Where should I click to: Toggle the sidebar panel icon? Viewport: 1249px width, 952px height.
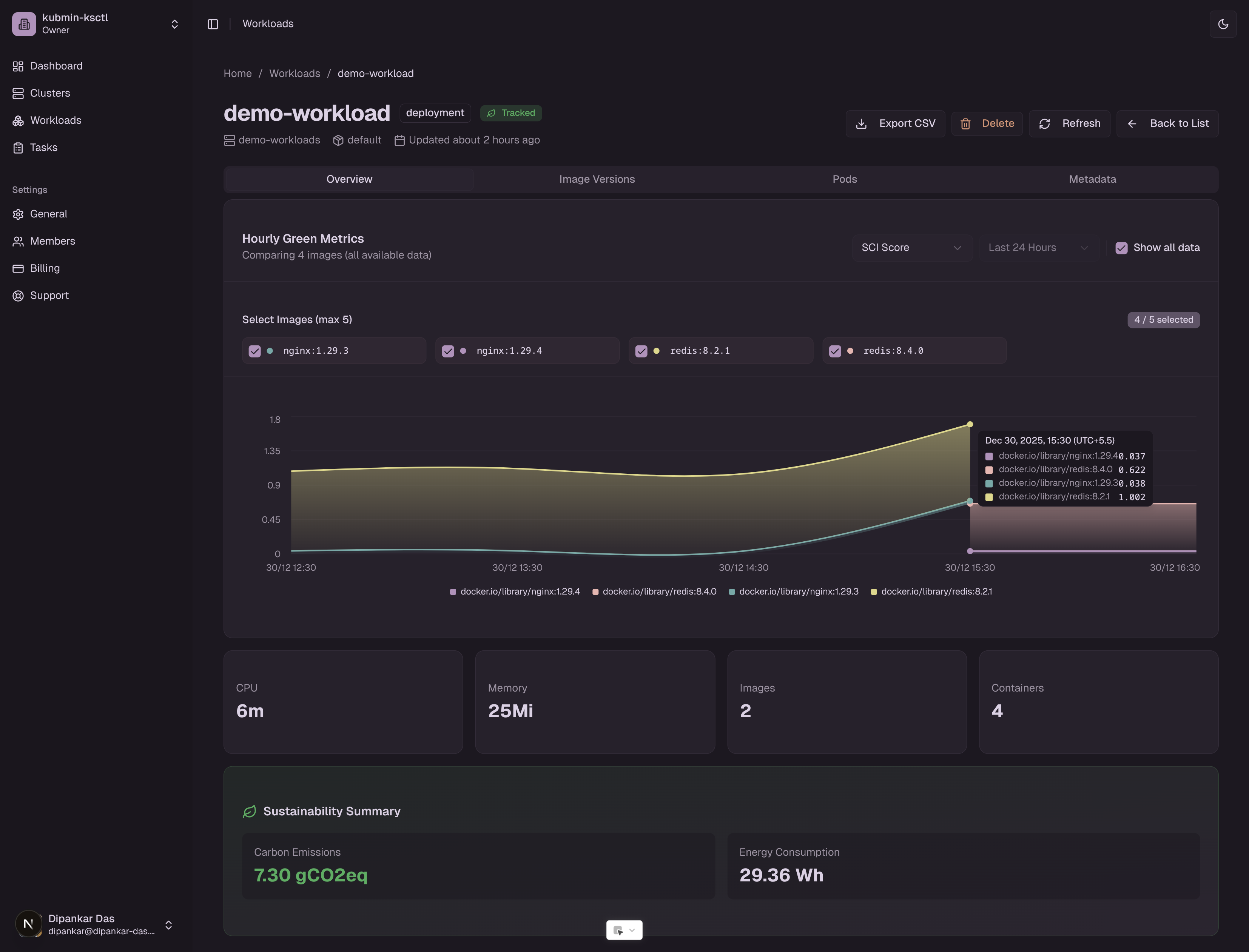click(x=213, y=24)
